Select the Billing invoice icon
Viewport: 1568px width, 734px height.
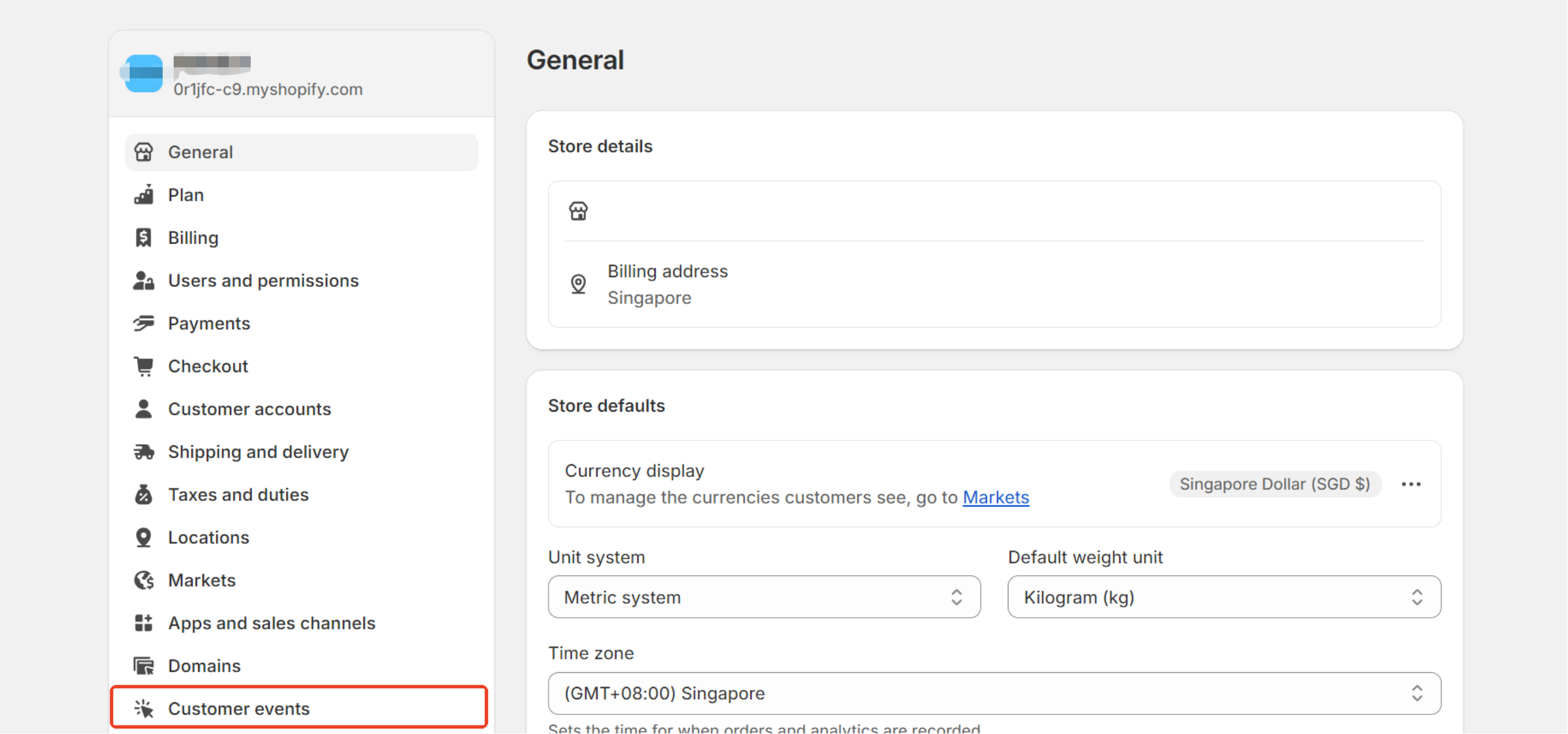click(x=144, y=237)
